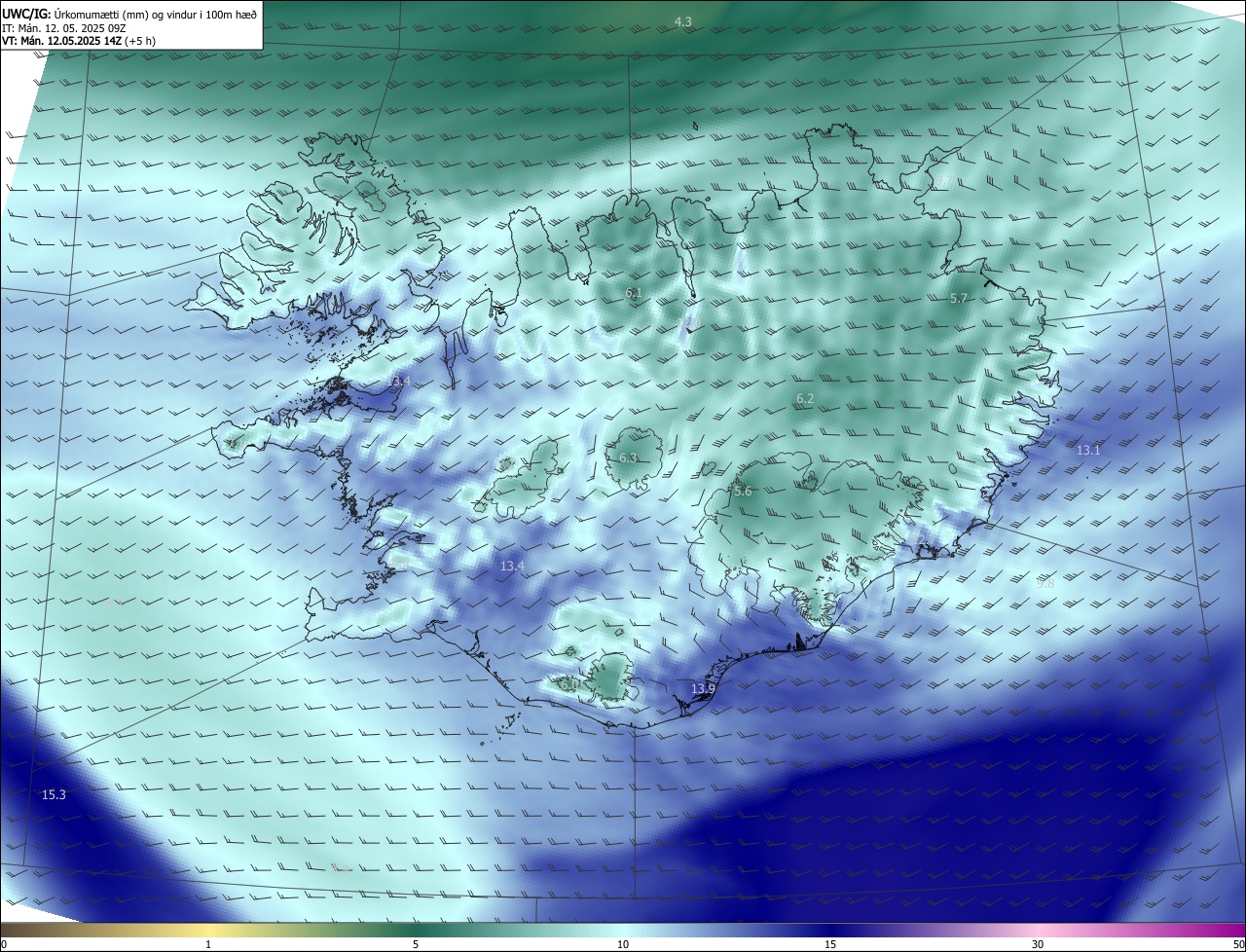Click the '6.2' value label in the highlands
This screenshot has width=1246, height=952.
tap(805, 399)
